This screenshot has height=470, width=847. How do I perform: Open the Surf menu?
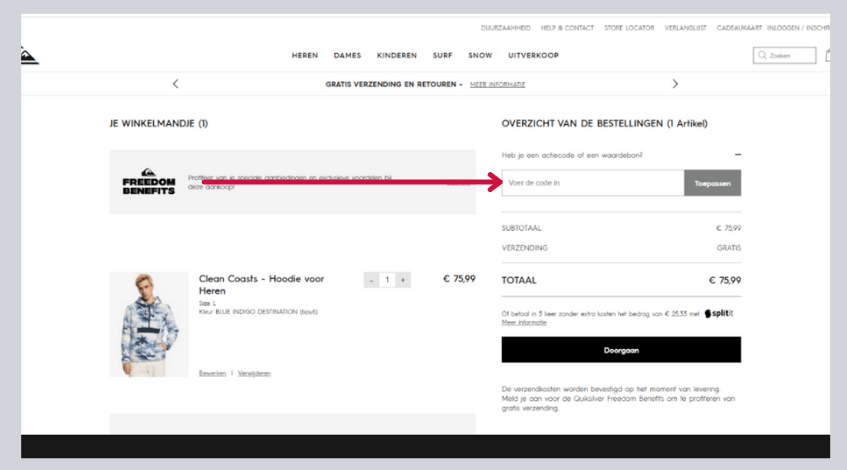tap(442, 56)
